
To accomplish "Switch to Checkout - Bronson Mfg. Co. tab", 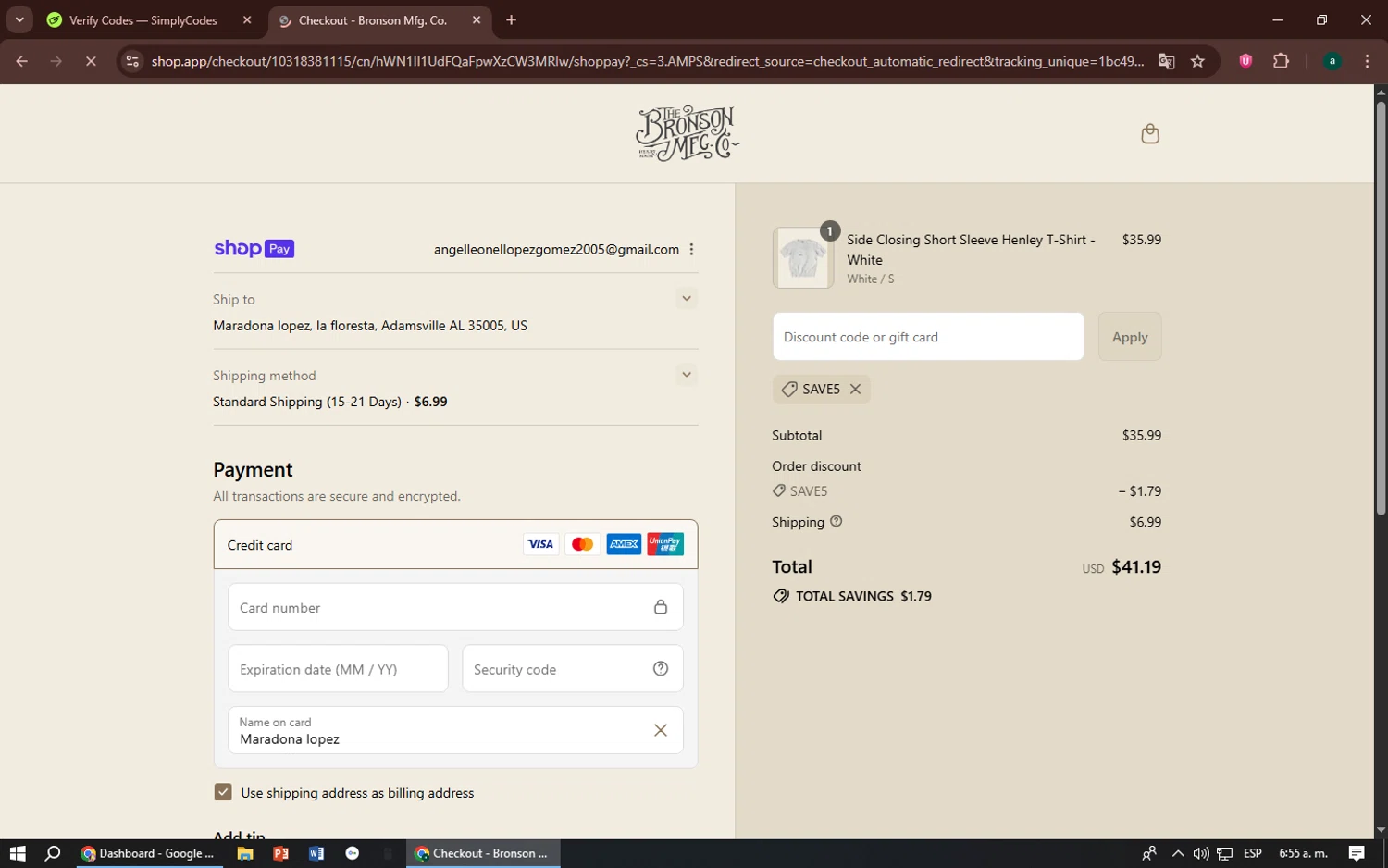I will pos(373,20).
